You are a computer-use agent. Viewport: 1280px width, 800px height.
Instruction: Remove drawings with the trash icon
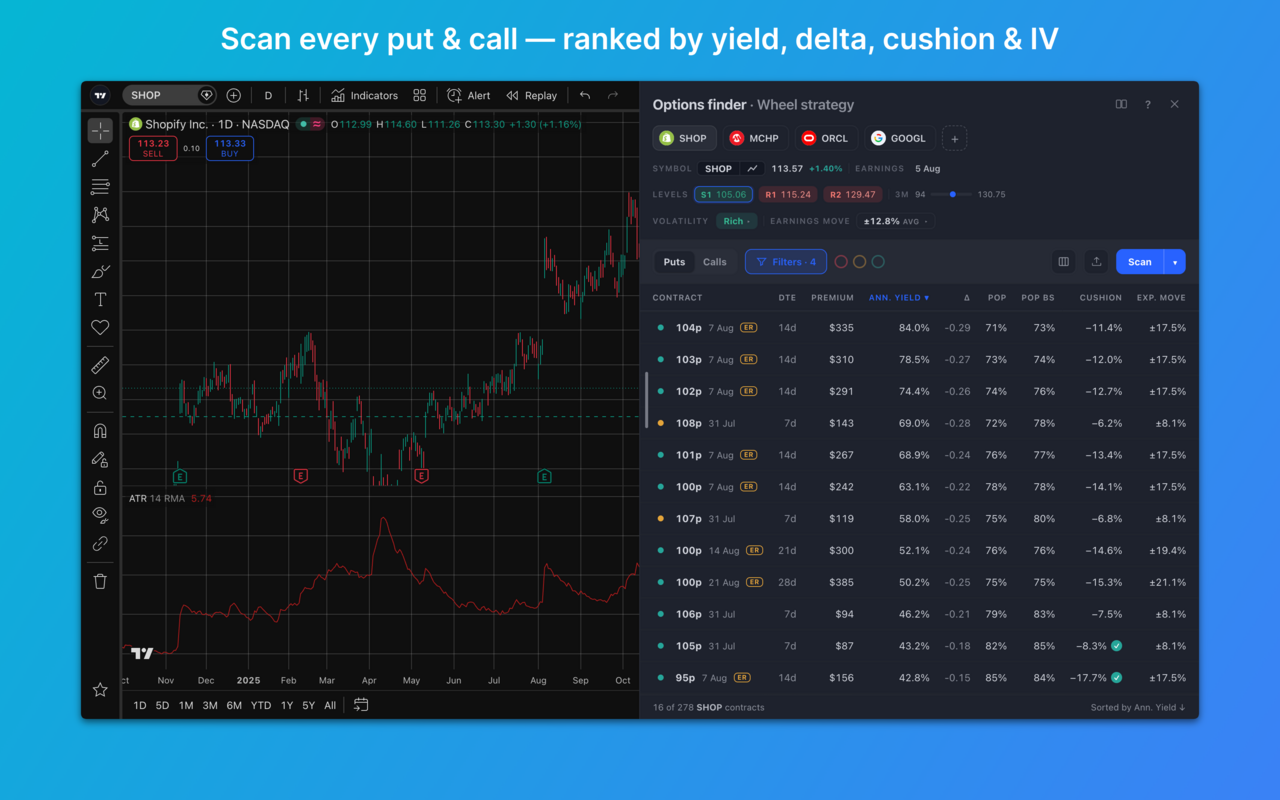tap(100, 581)
